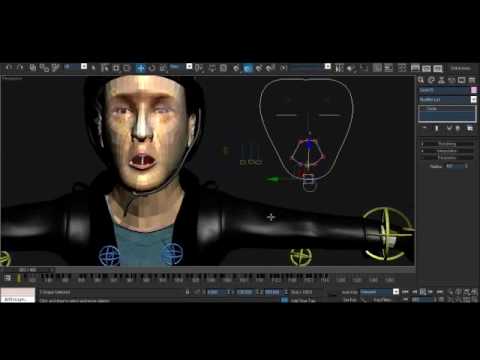Collapse the Parameters rollout
Screen dimensions: 480x360
click(x=447, y=157)
